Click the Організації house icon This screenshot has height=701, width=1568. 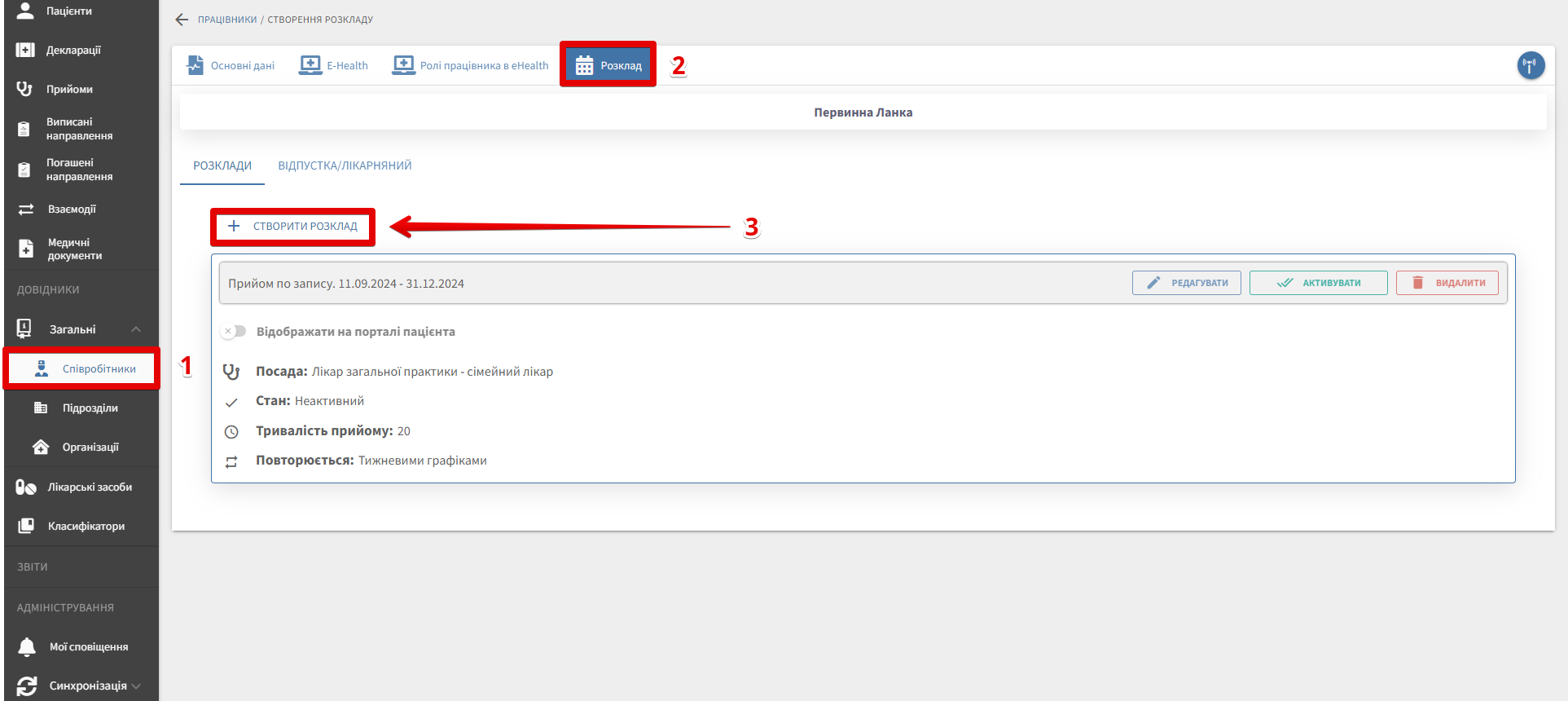click(41, 447)
